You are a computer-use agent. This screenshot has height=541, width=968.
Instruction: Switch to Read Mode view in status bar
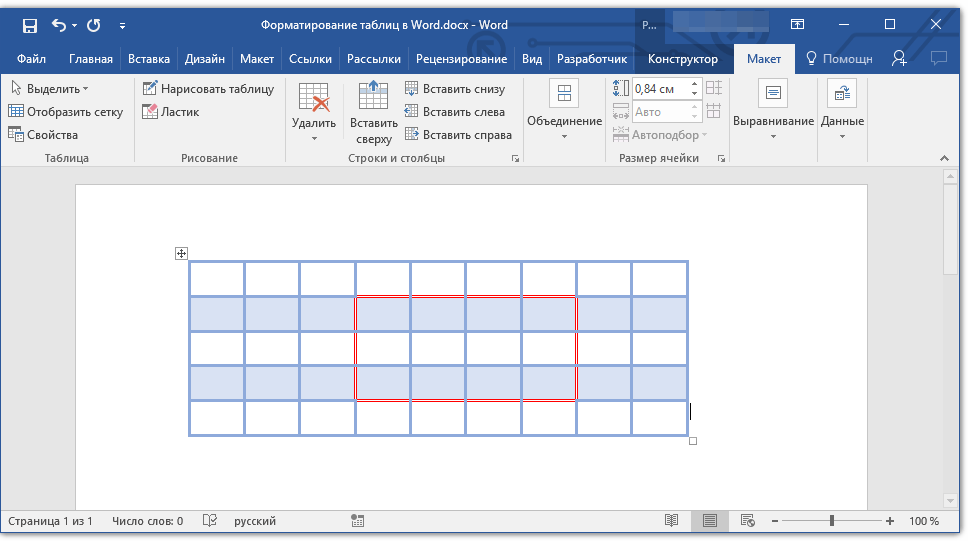tap(672, 521)
